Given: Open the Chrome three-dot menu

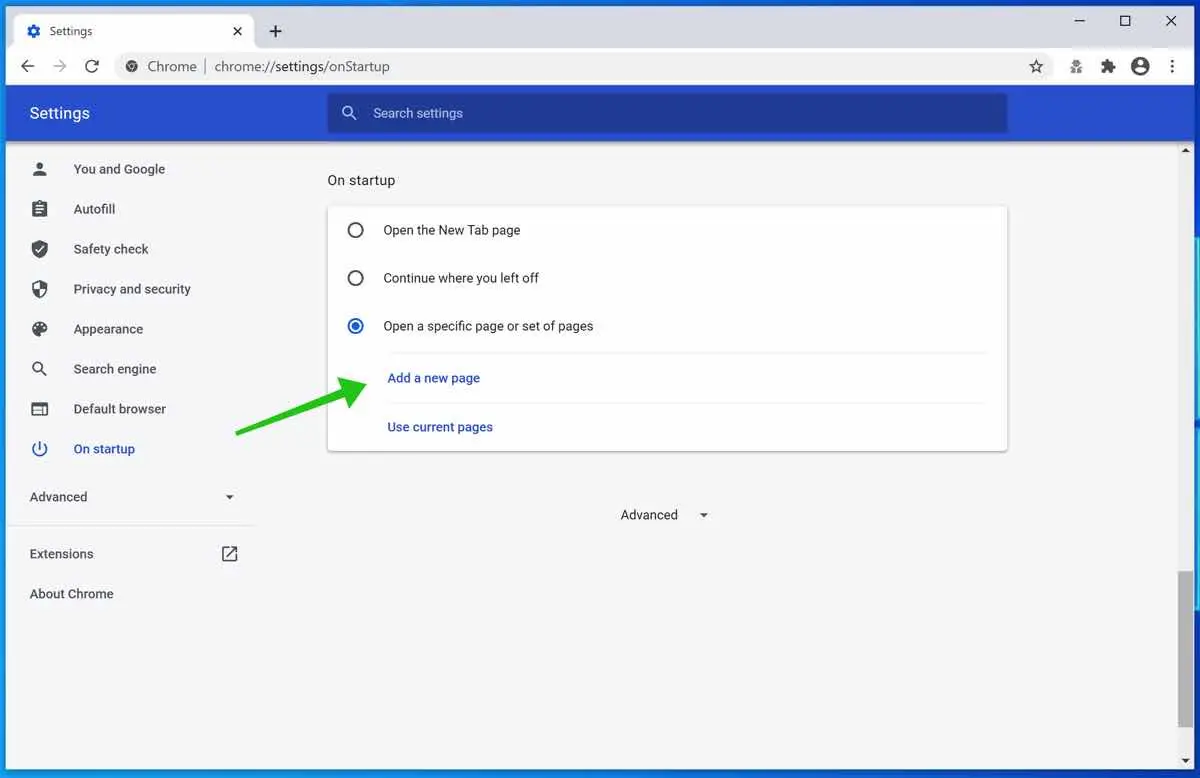Looking at the screenshot, I should [x=1172, y=66].
